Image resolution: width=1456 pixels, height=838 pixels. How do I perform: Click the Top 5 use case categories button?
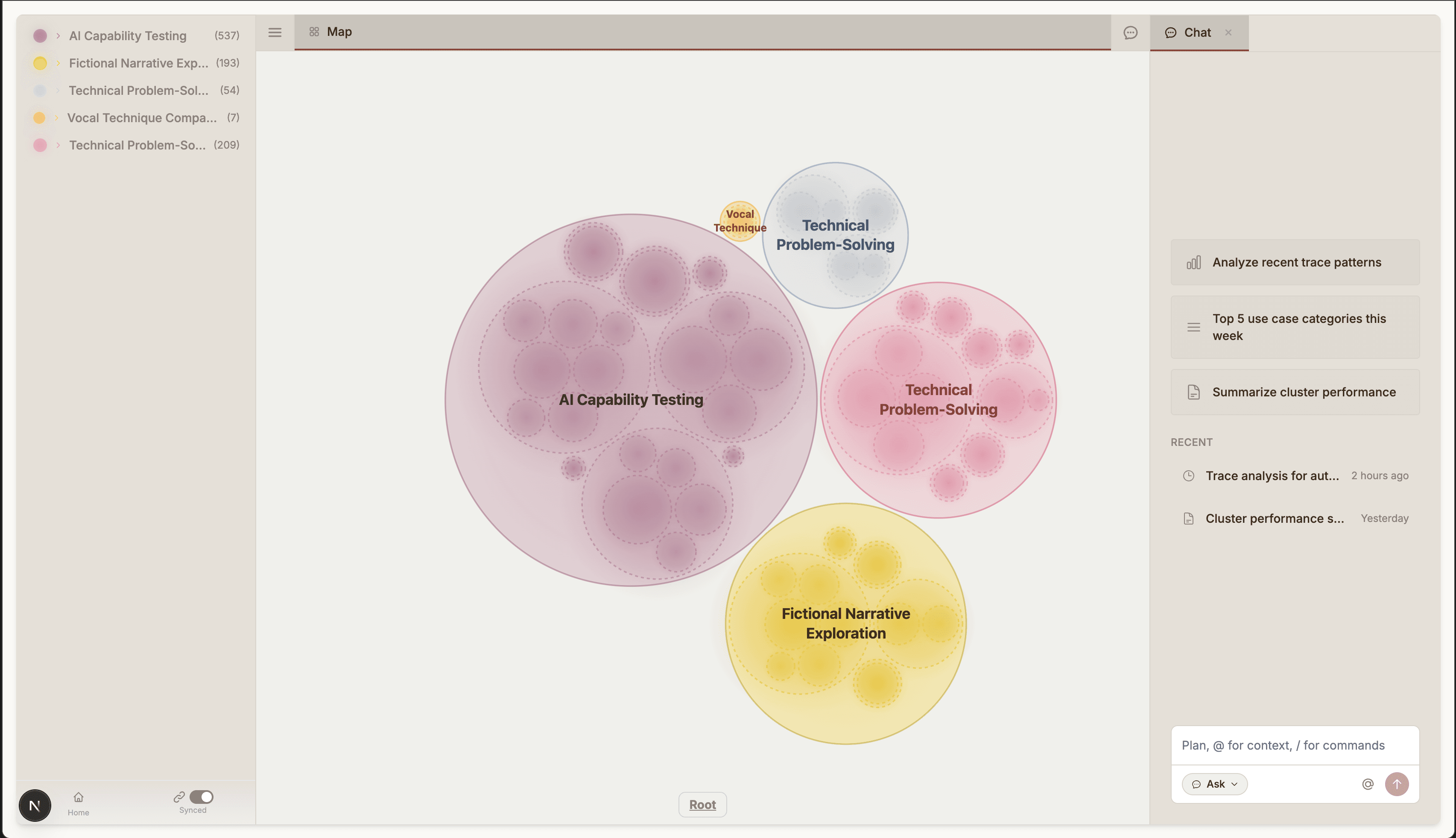point(1294,326)
